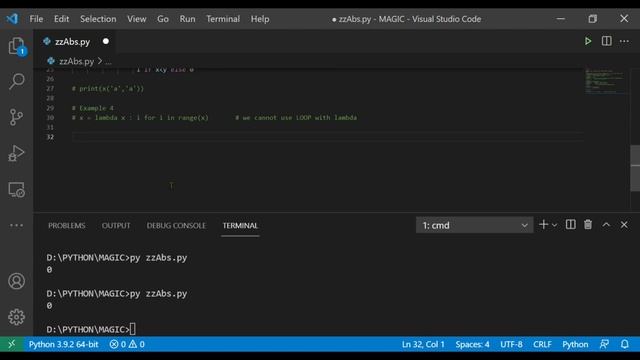Open the feedback icon in status bar

604,344
